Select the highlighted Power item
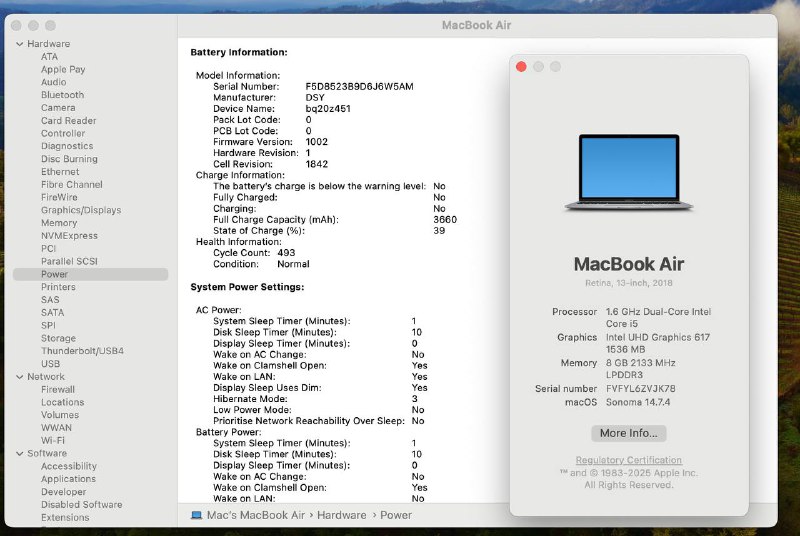This screenshot has height=536, width=800. [90, 274]
